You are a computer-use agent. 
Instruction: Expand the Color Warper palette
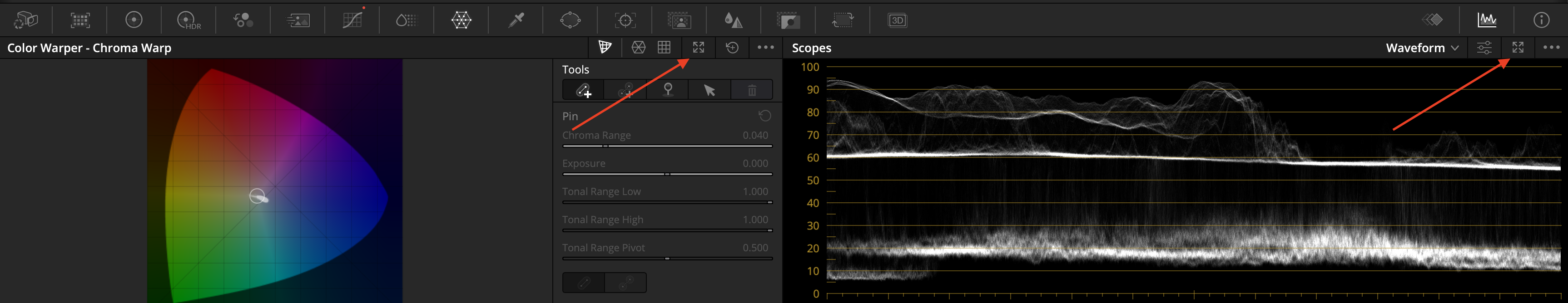(698, 47)
